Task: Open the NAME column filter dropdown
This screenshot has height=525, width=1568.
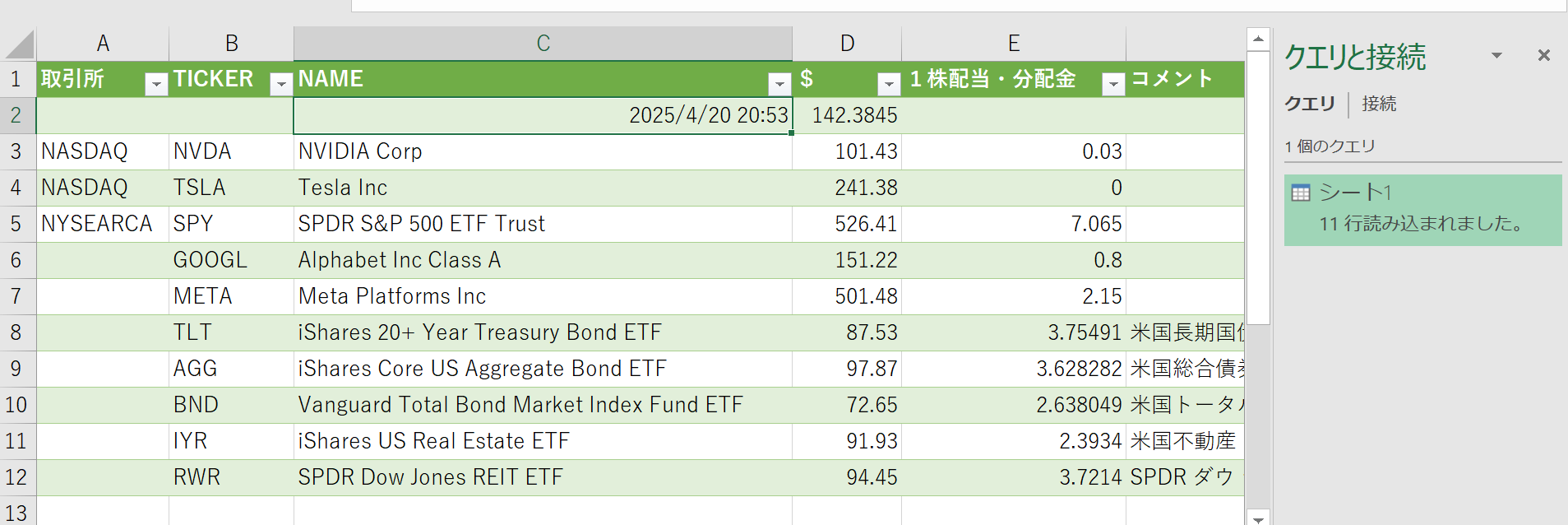Action: tap(779, 84)
